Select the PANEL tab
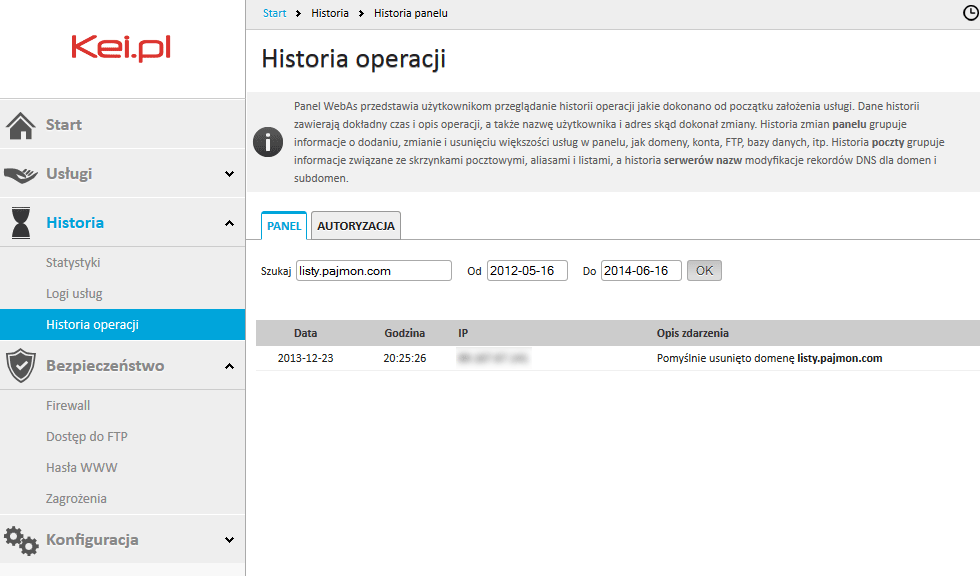 click(284, 226)
